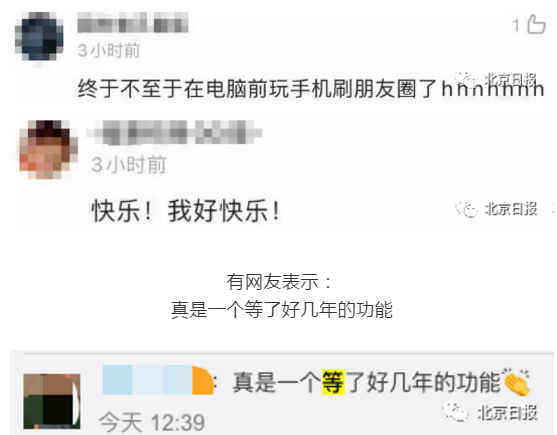The width and height of the screenshot is (557, 435).
Task: Click the thumbs-up like icon
Action: pos(536,25)
